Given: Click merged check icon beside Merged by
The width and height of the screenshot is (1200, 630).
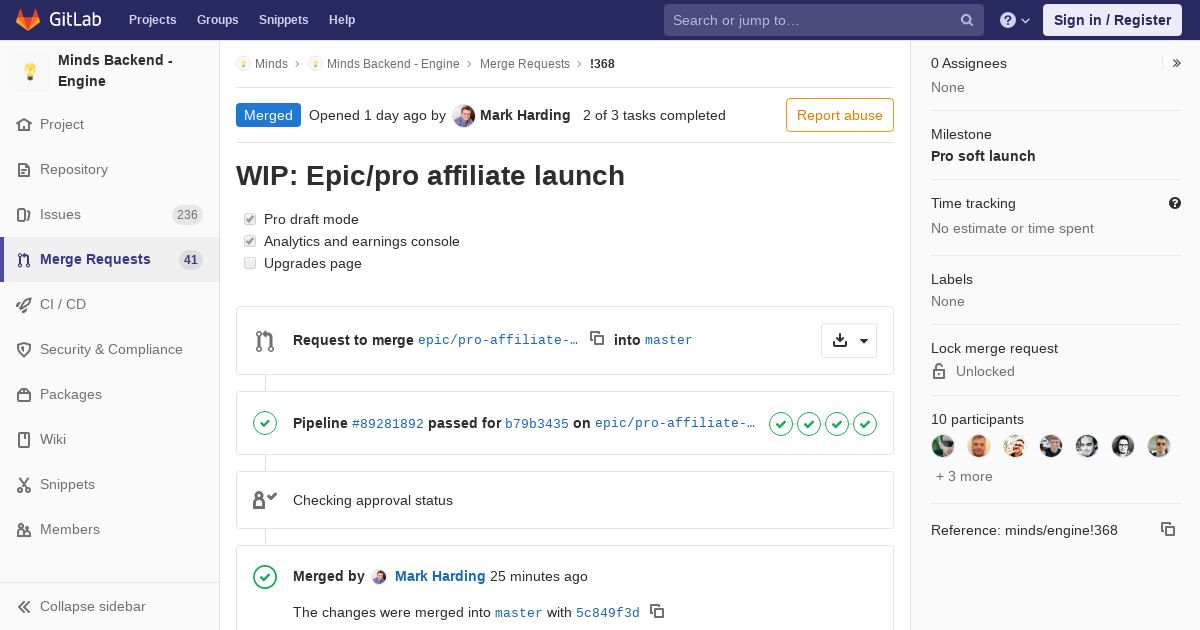Looking at the screenshot, I should click(x=265, y=577).
